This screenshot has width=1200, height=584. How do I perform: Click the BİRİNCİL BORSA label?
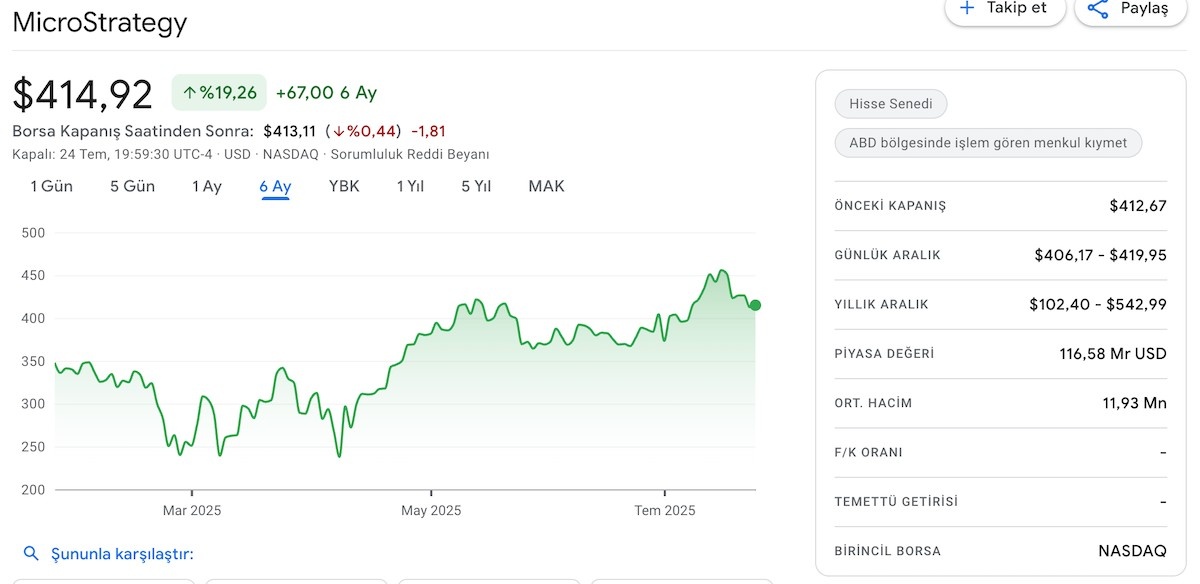click(x=887, y=551)
